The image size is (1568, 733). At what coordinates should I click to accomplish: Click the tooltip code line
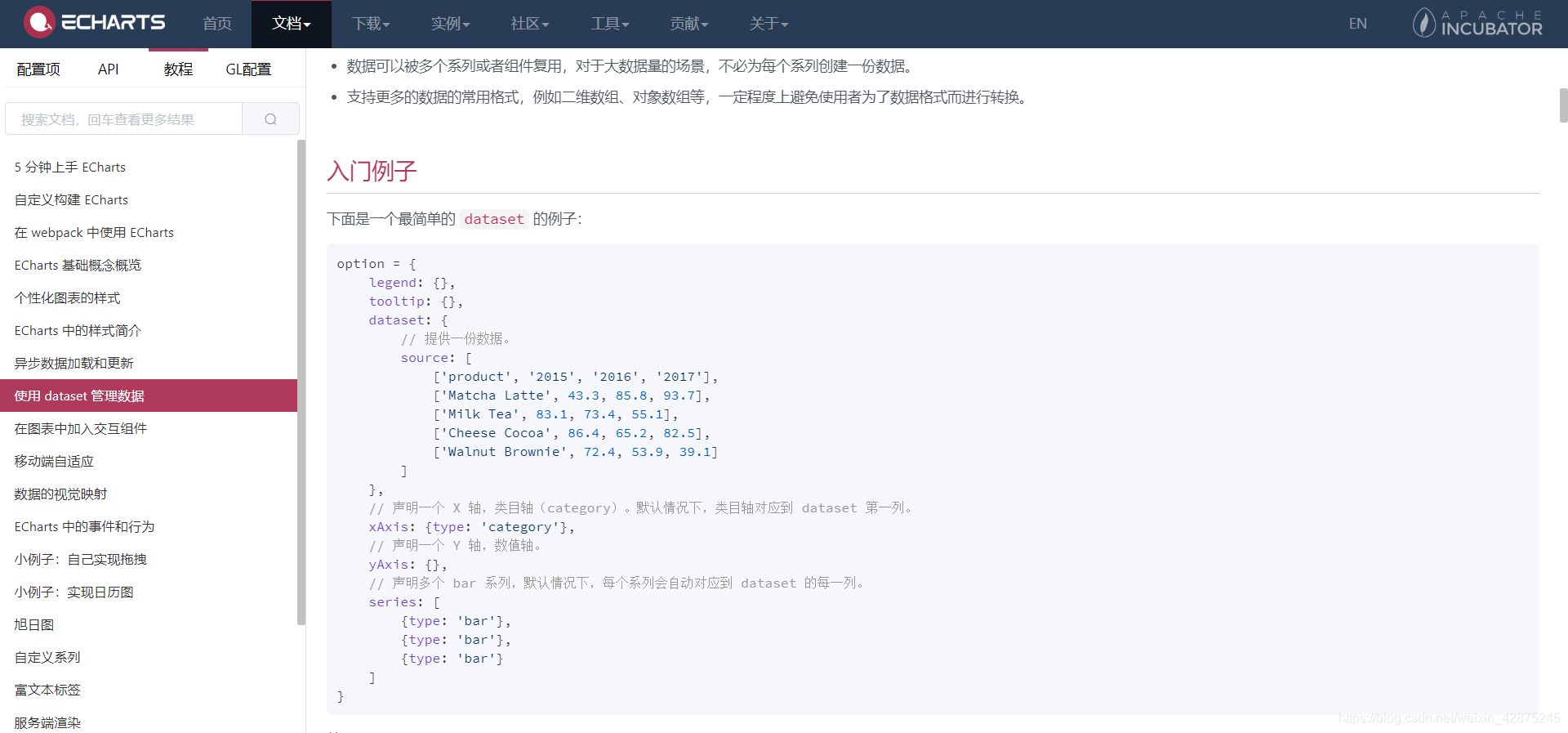point(416,302)
